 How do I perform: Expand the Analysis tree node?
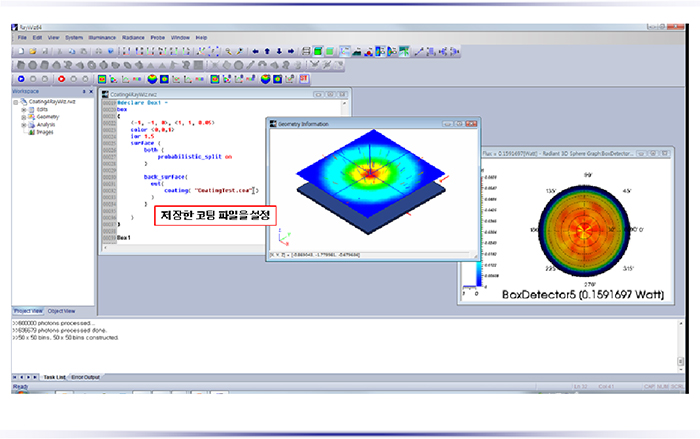(x=24, y=124)
